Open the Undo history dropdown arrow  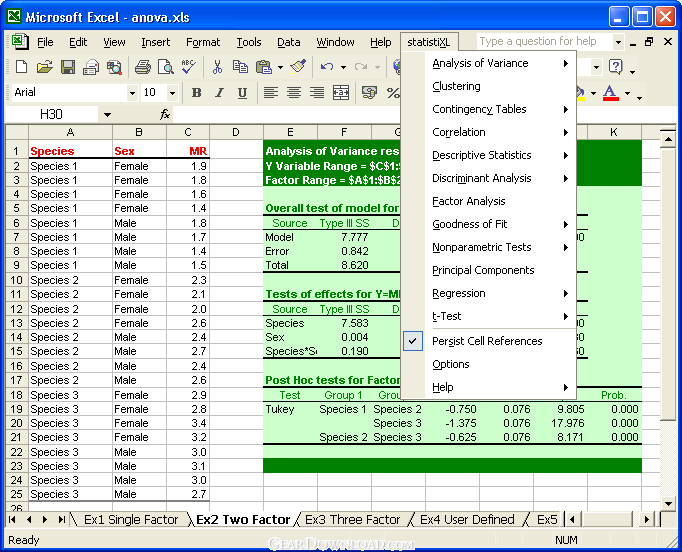(x=344, y=67)
